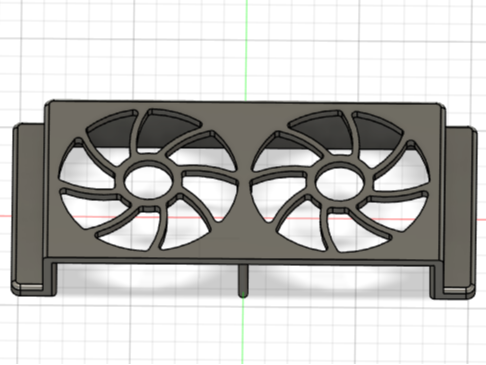Select the small center support rib below plate
This screenshot has height=365, width=486.
(x=243, y=280)
